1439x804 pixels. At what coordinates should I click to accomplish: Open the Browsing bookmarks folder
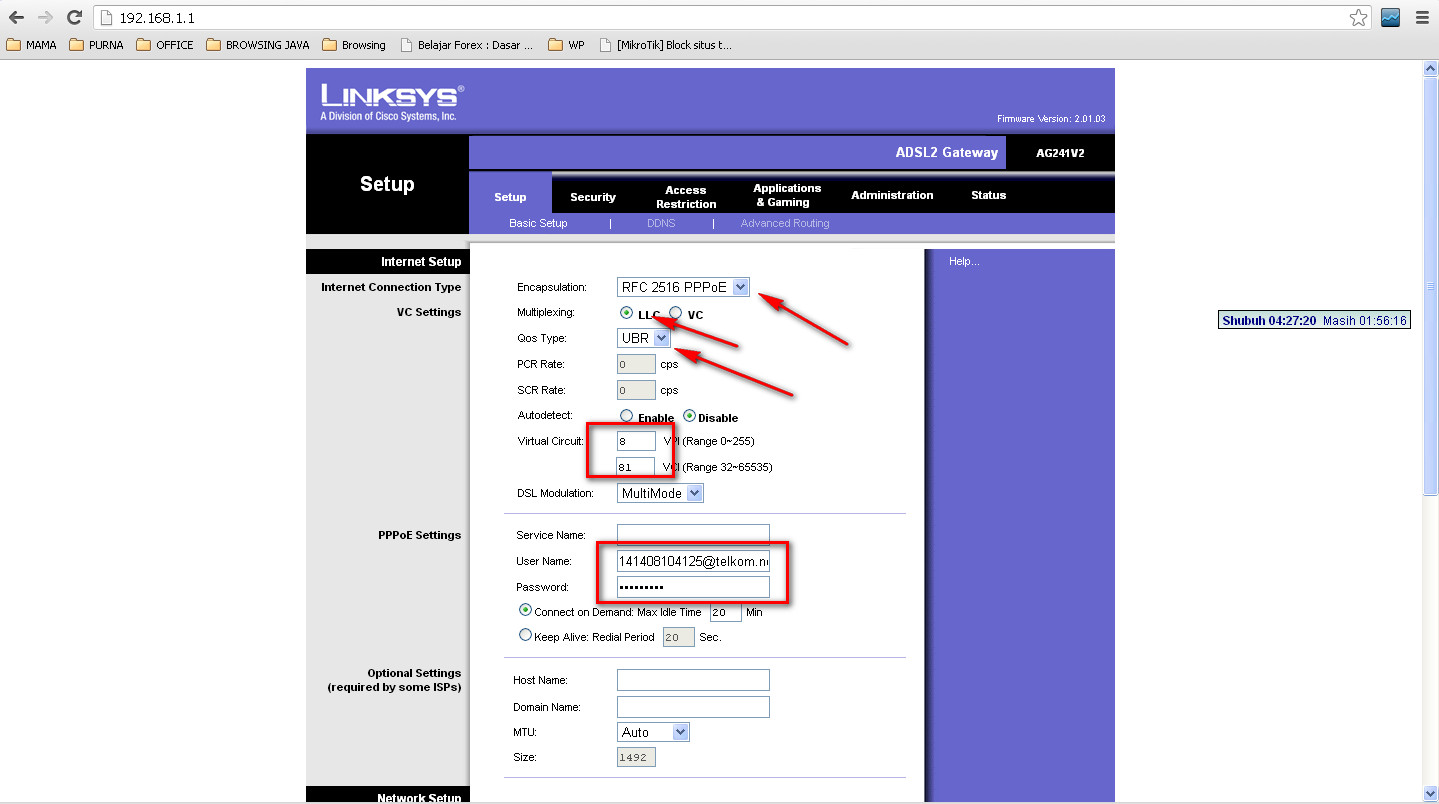354,45
